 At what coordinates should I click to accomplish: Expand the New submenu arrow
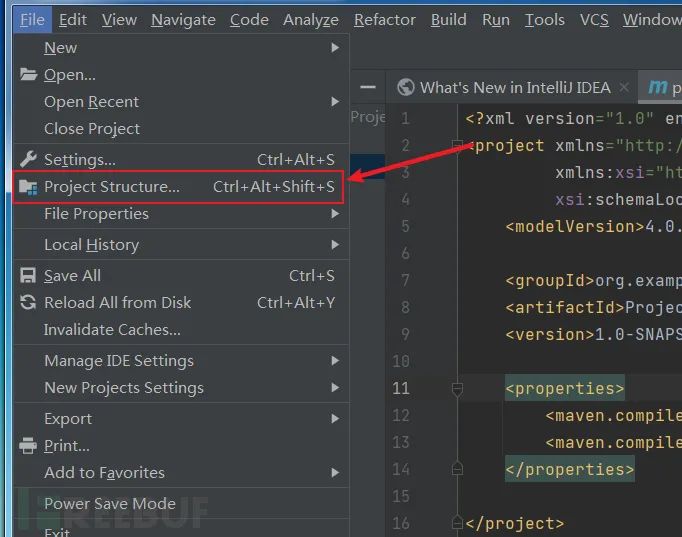tap(335, 47)
